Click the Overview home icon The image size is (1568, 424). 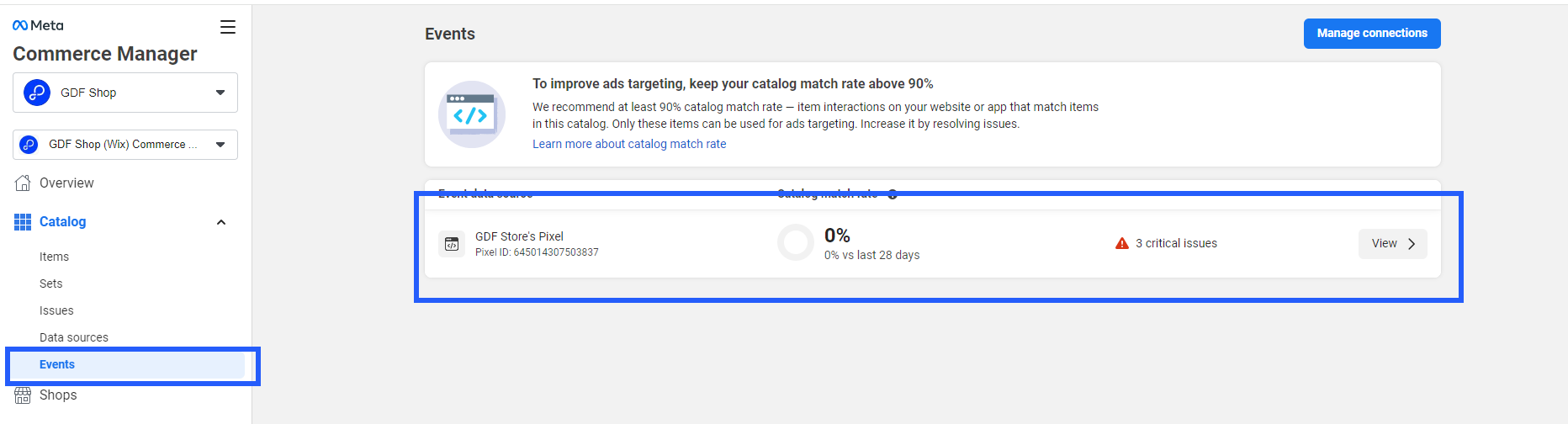[x=23, y=183]
